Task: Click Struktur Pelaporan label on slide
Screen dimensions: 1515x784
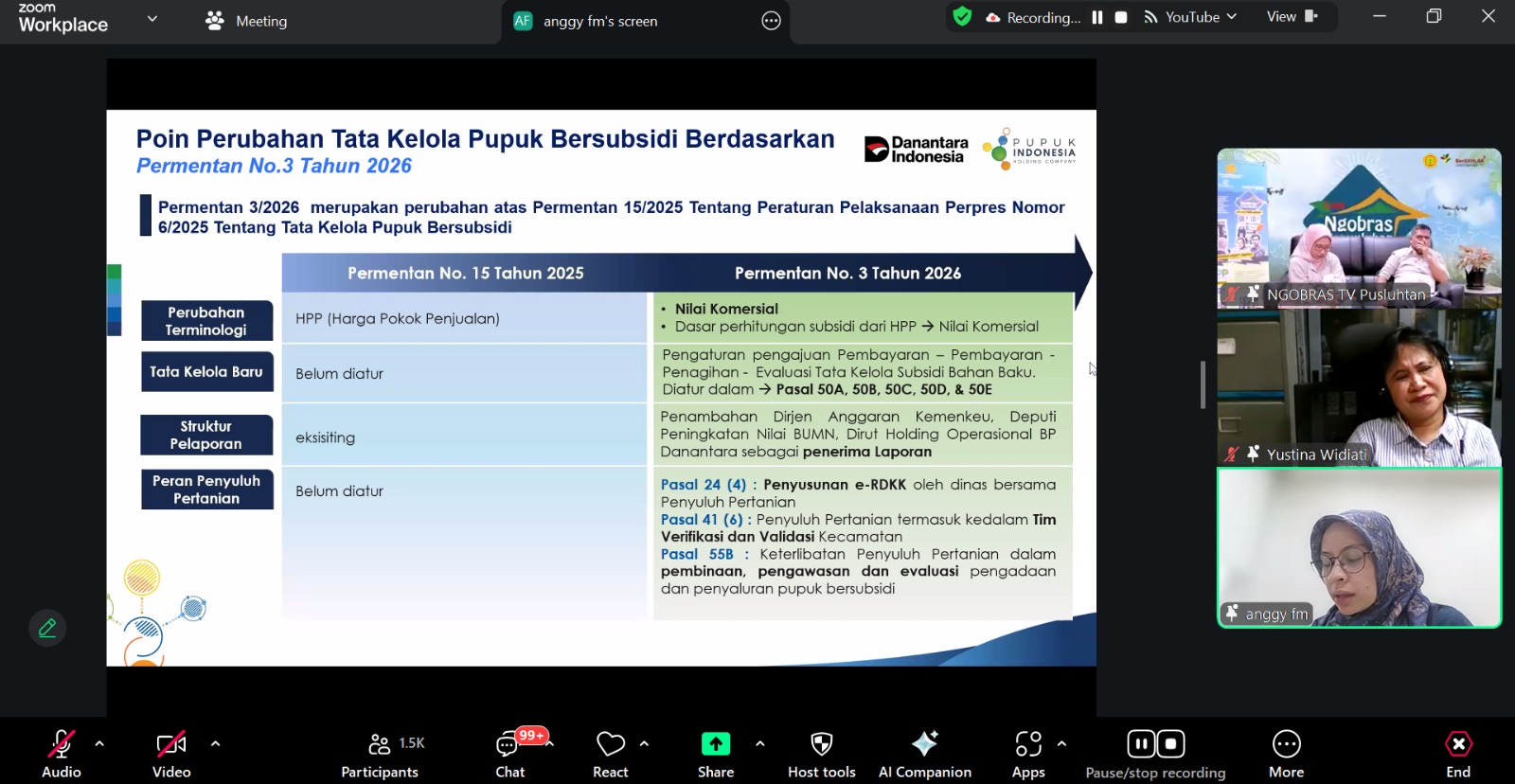Action: [206, 435]
